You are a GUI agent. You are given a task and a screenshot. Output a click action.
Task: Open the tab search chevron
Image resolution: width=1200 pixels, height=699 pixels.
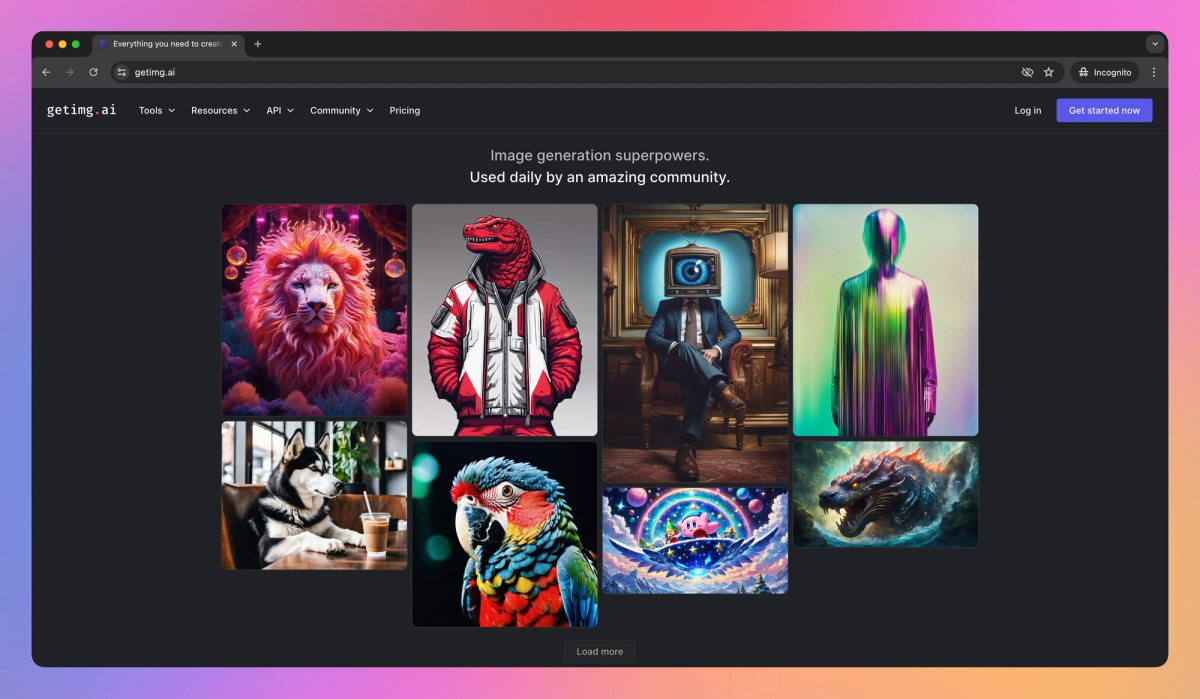point(1155,44)
